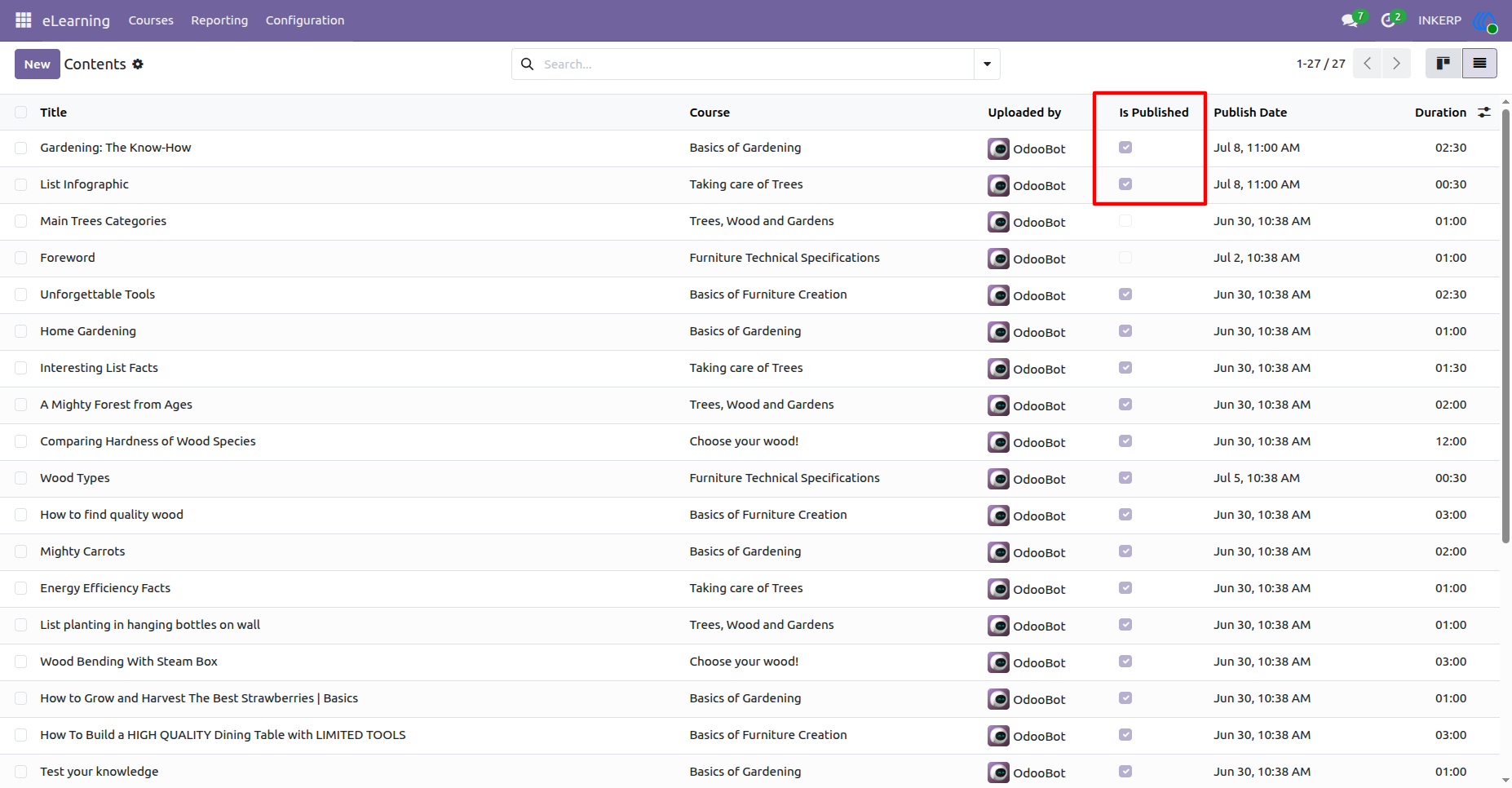Image resolution: width=1512 pixels, height=788 pixels.
Task: Click OdooBot avatar in Foreword row
Action: [998, 259]
